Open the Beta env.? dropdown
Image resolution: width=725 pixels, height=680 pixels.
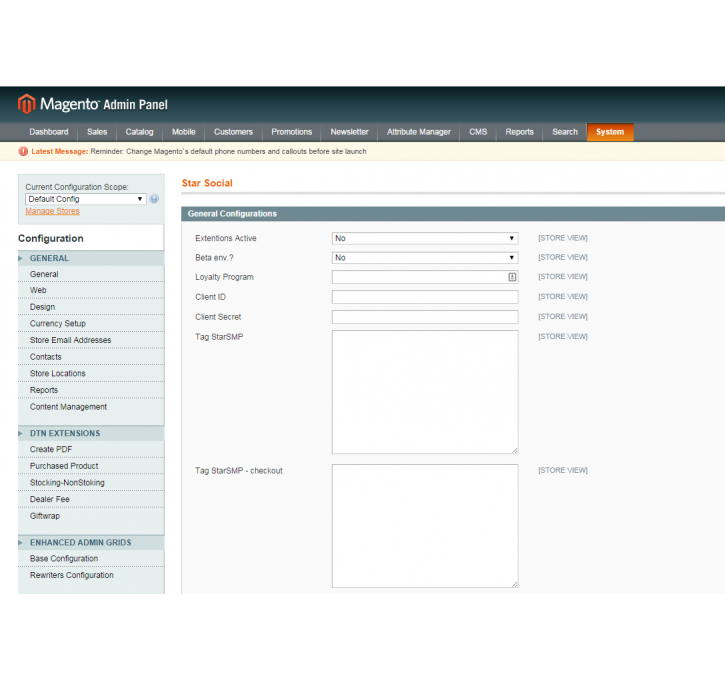point(424,257)
